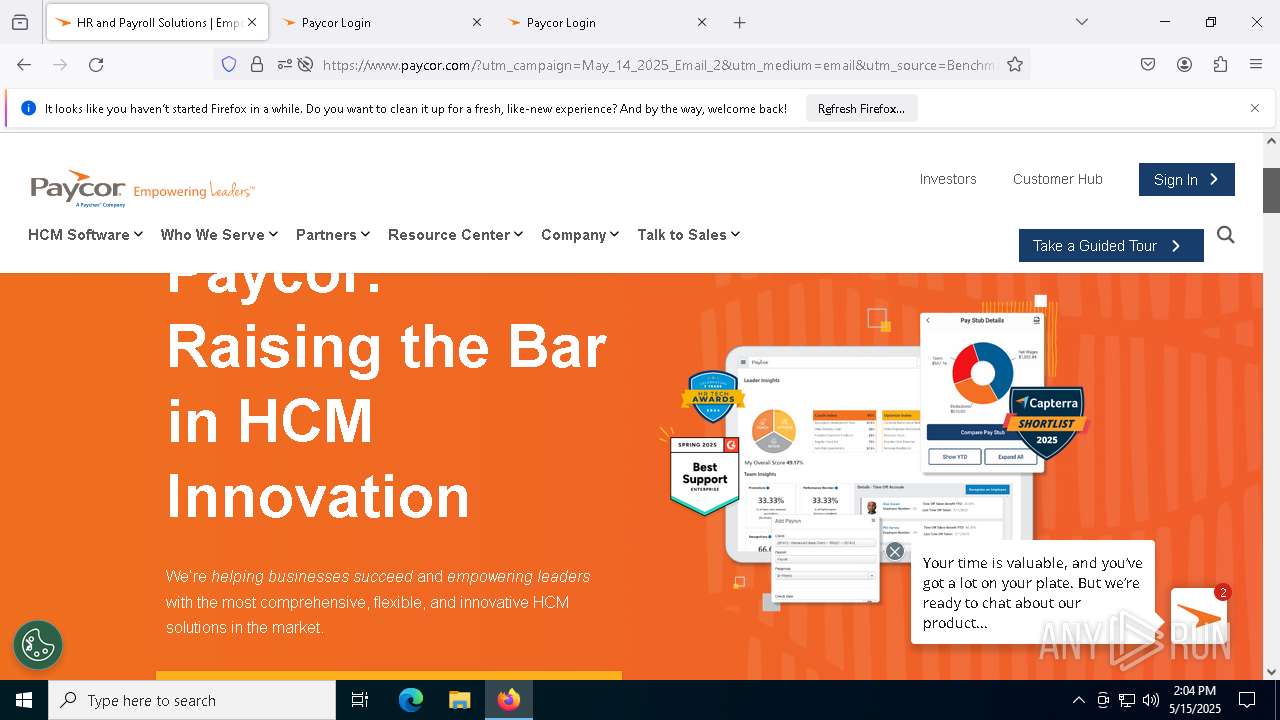This screenshot has height=720, width=1280.
Task: Expand the HCM Software menu
Action: pos(85,234)
